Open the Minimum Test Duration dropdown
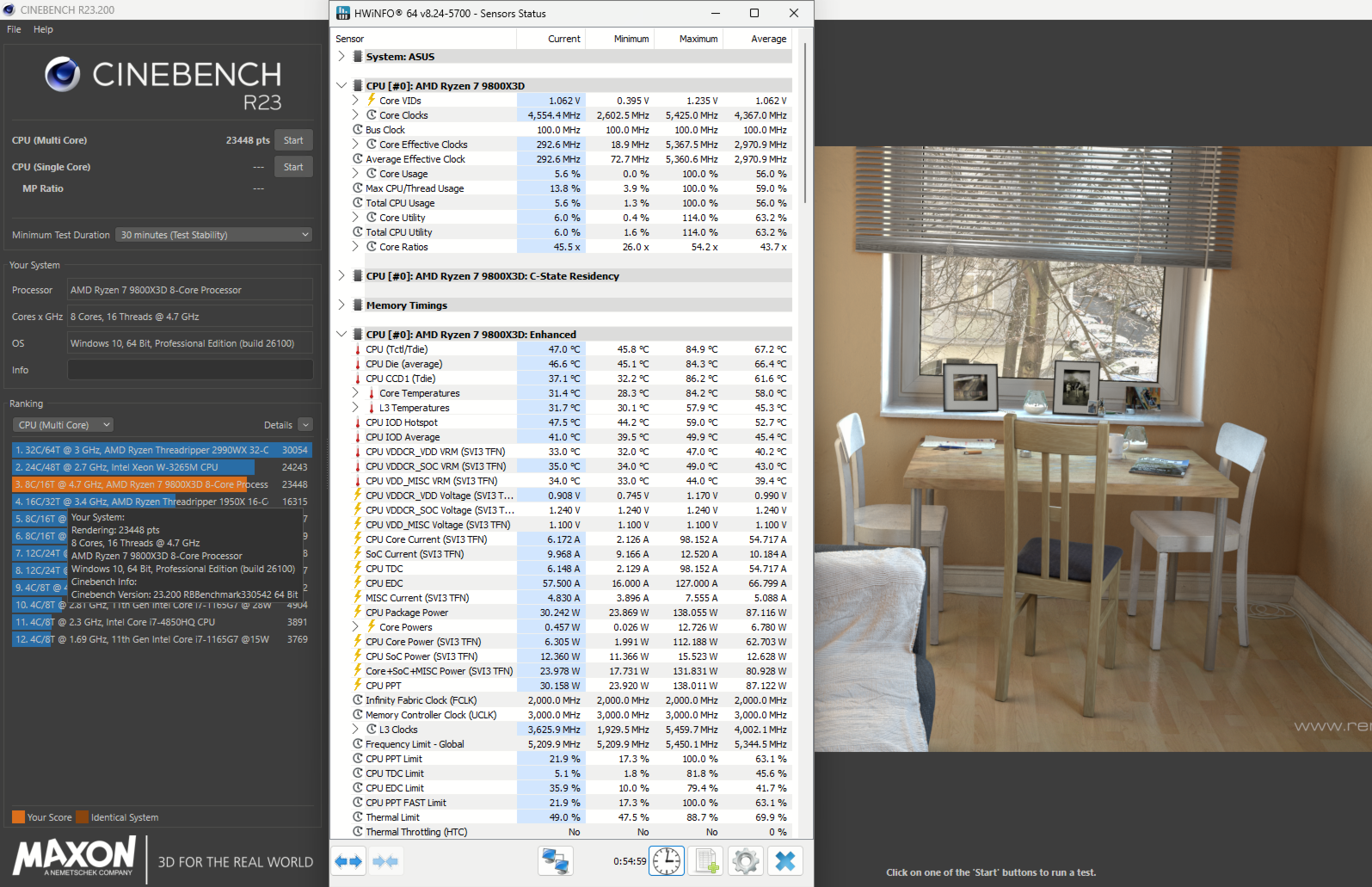Image resolution: width=1372 pixels, height=887 pixels. point(213,235)
